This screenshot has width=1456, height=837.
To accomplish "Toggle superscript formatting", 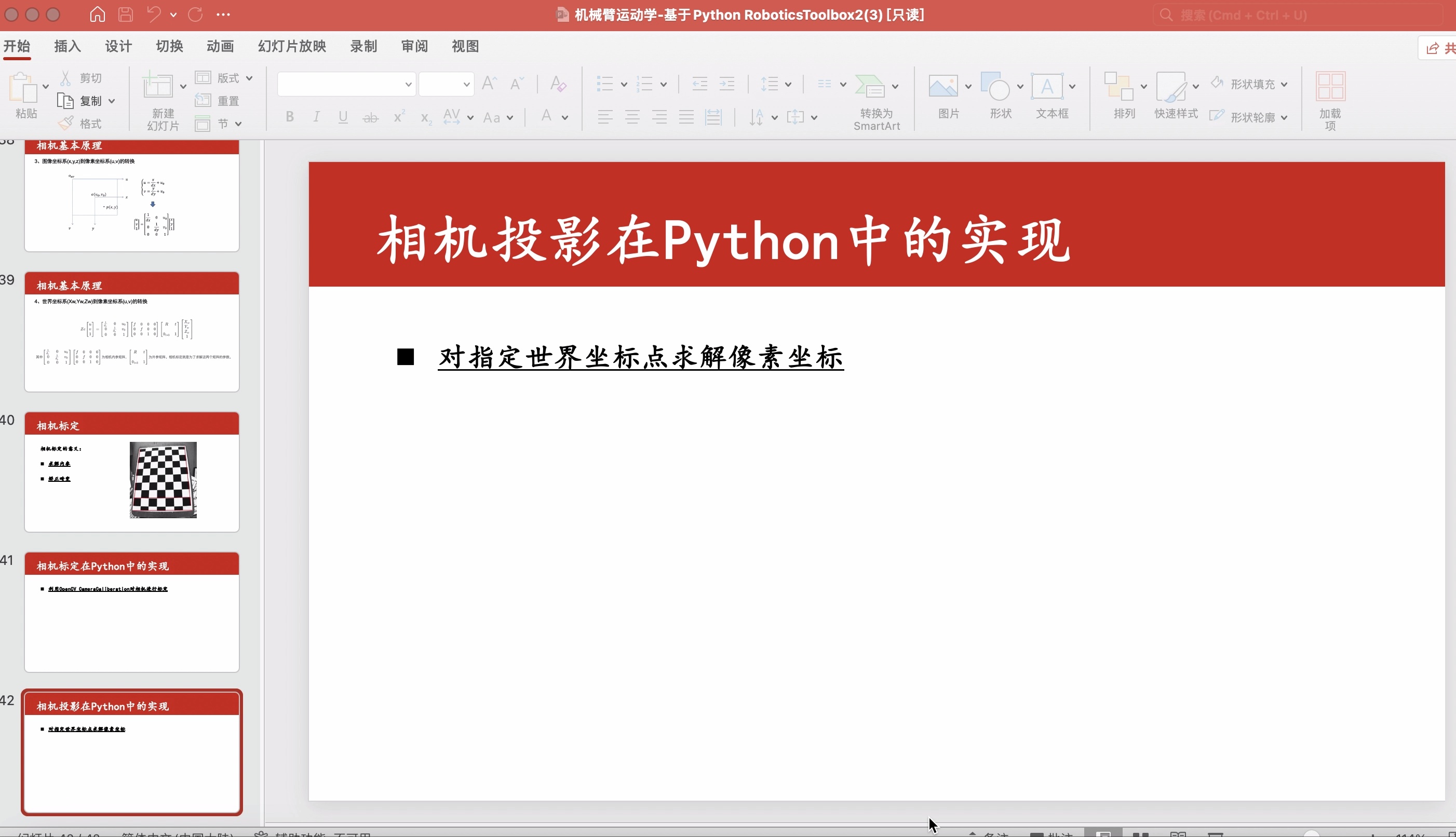I will click(x=398, y=117).
